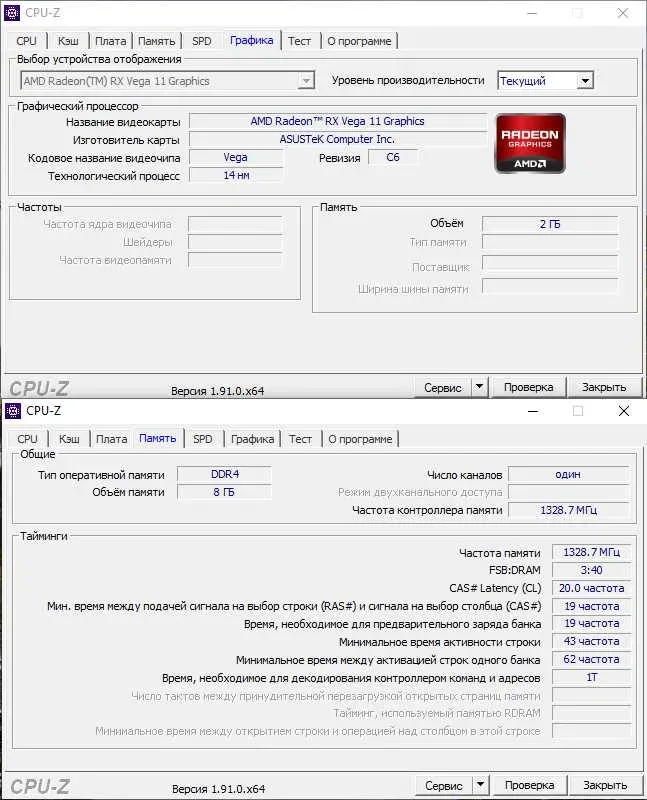Click the CPU-Z app icon in top window title bar
The height and width of the screenshot is (800, 647).
[12, 13]
